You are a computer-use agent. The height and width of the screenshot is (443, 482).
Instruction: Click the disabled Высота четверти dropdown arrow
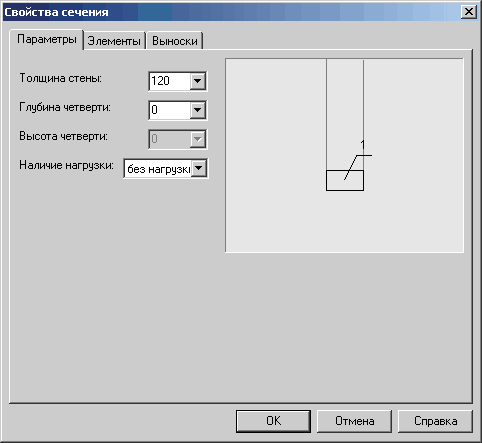[197, 139]
